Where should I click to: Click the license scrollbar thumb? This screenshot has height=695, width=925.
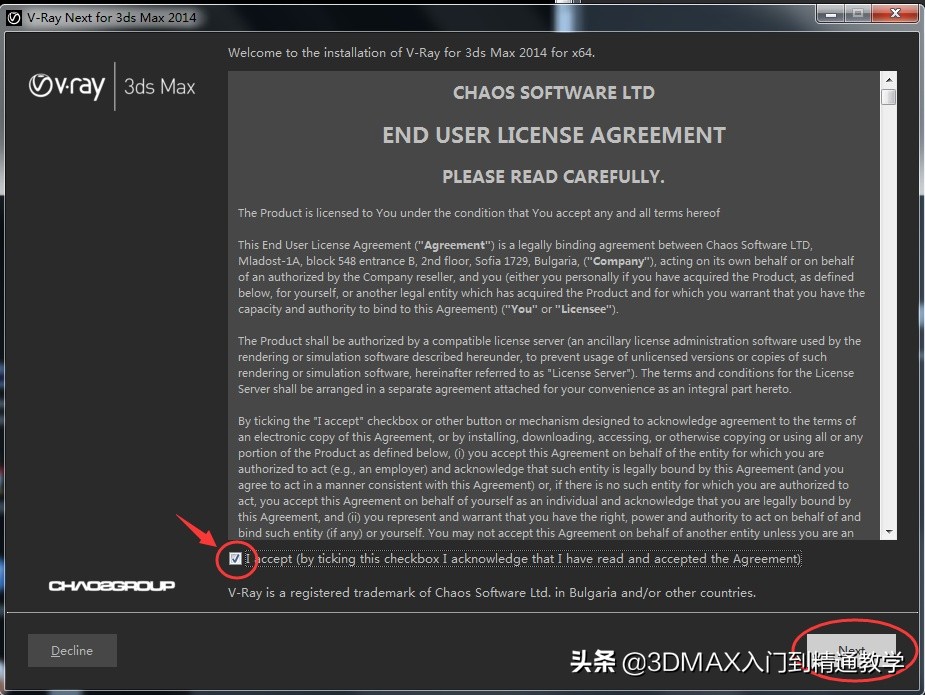point(888,97)
